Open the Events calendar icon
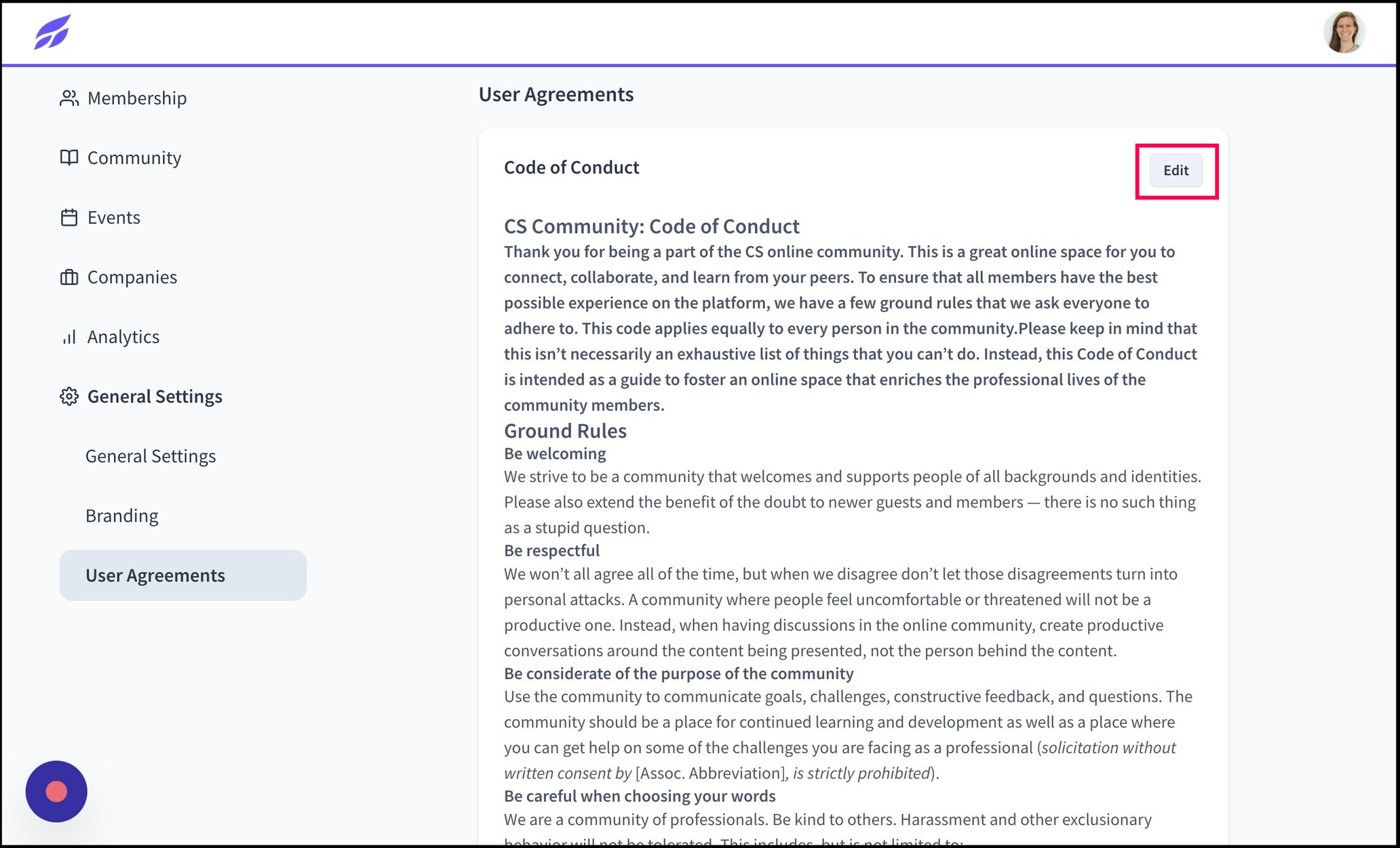This screenshot has width=1400, height=848. click(x=69, y=217)
